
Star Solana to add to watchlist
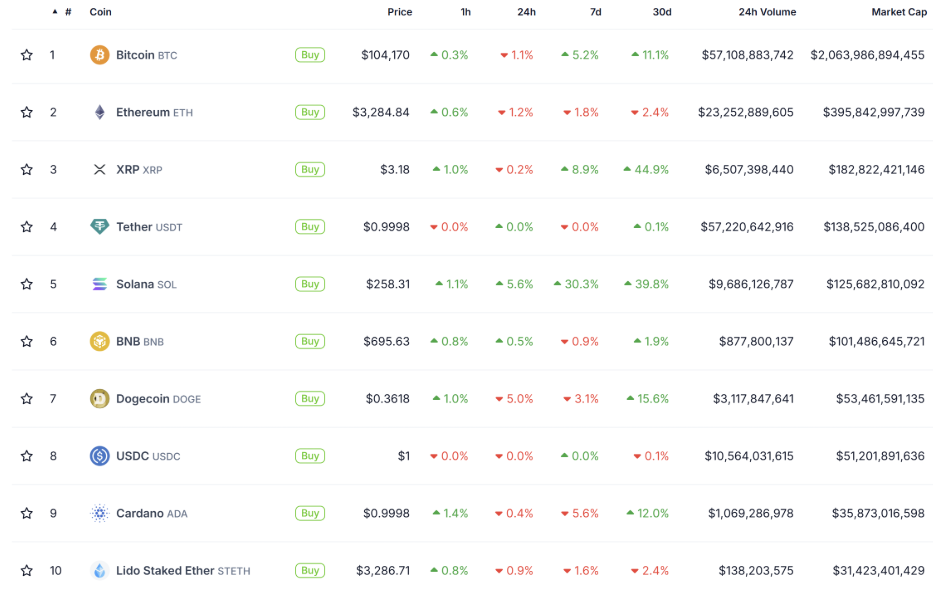tap(27, 284)
